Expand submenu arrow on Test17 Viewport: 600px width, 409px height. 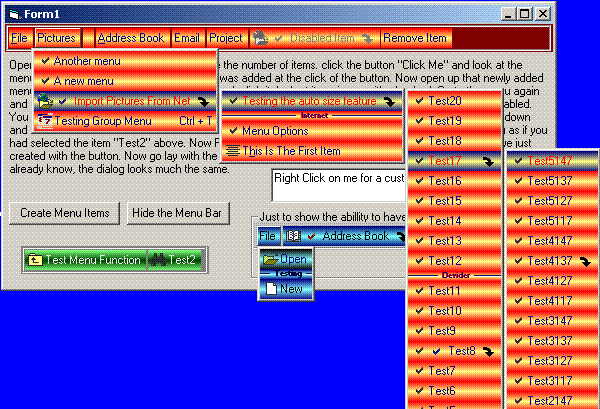pyautogui.click(x=488, y=161)
